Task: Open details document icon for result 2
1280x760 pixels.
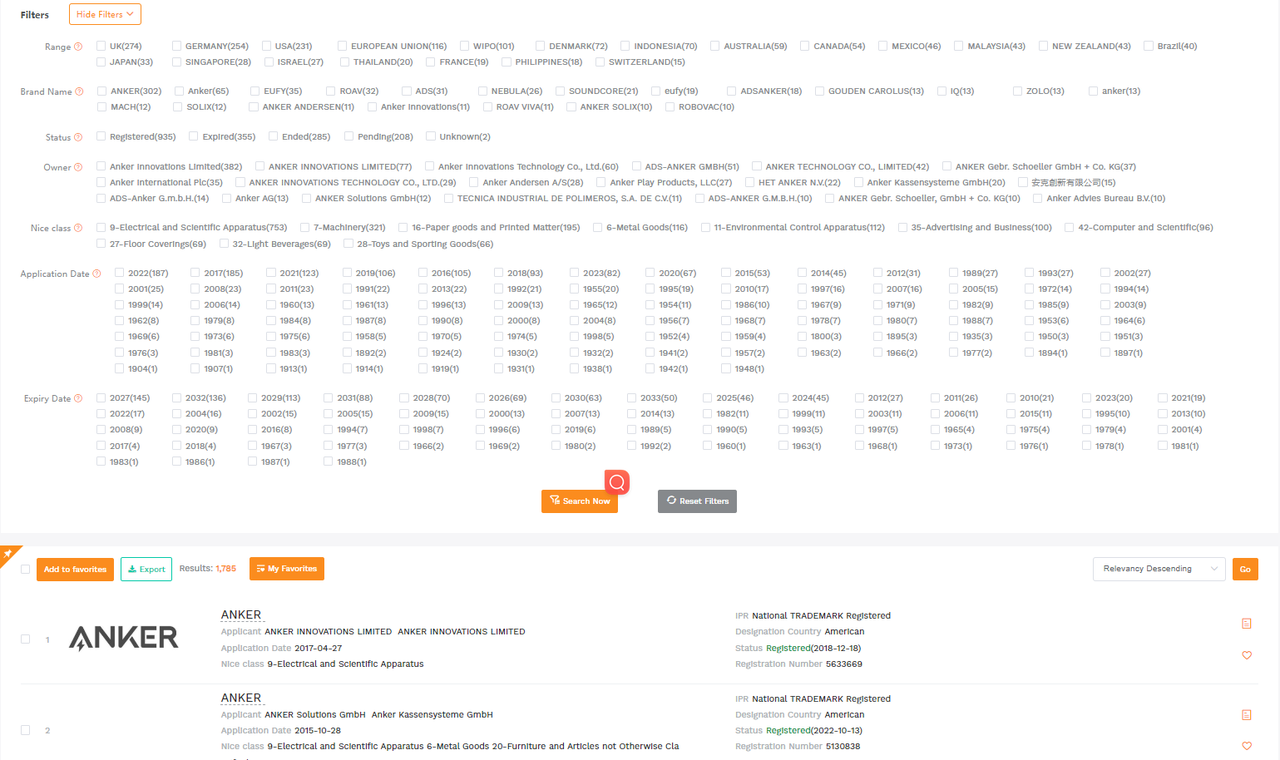Action: pyautogui.click(x=1246, y=715)
